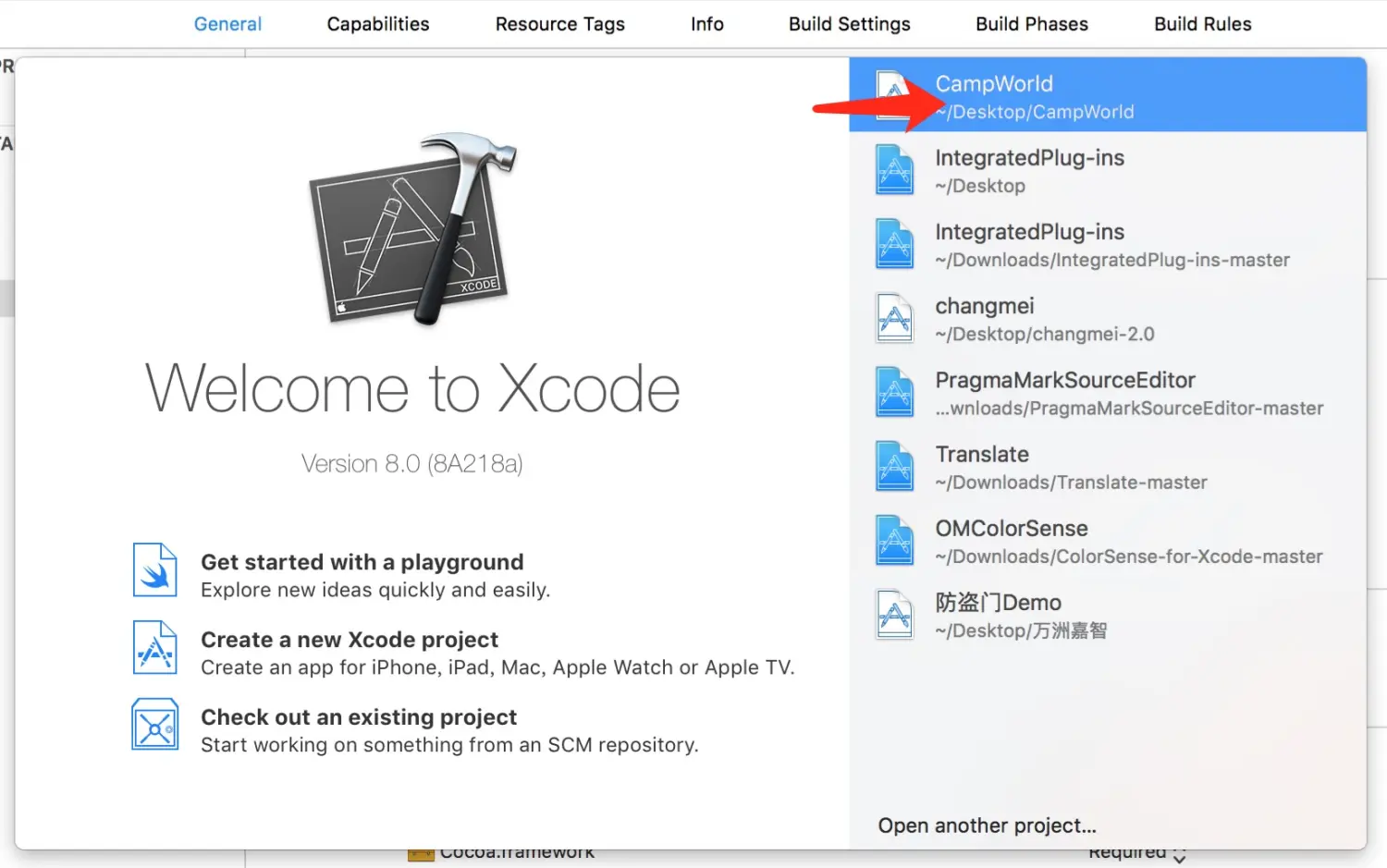This screenshot has height=868, width=1387.
Task: Choose Check out an existing project
Action: pos(359,717)
